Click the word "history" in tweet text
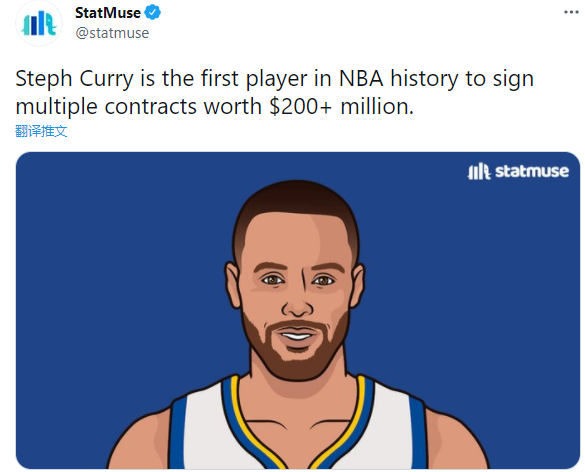Screen dimensions: 585x472 pyautogui.click(x=424, y=79)
